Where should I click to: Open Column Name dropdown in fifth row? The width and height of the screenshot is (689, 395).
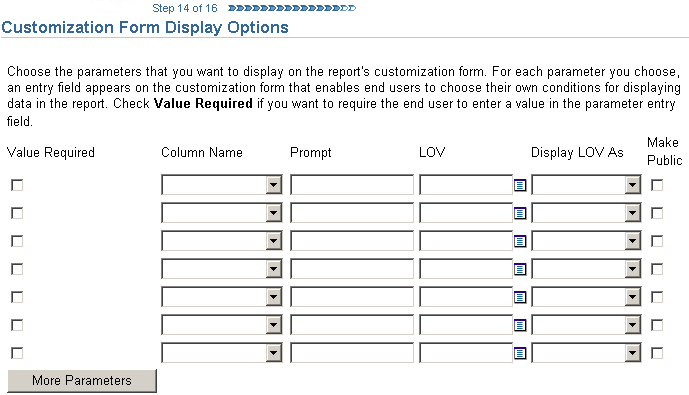tap(221, 297)
